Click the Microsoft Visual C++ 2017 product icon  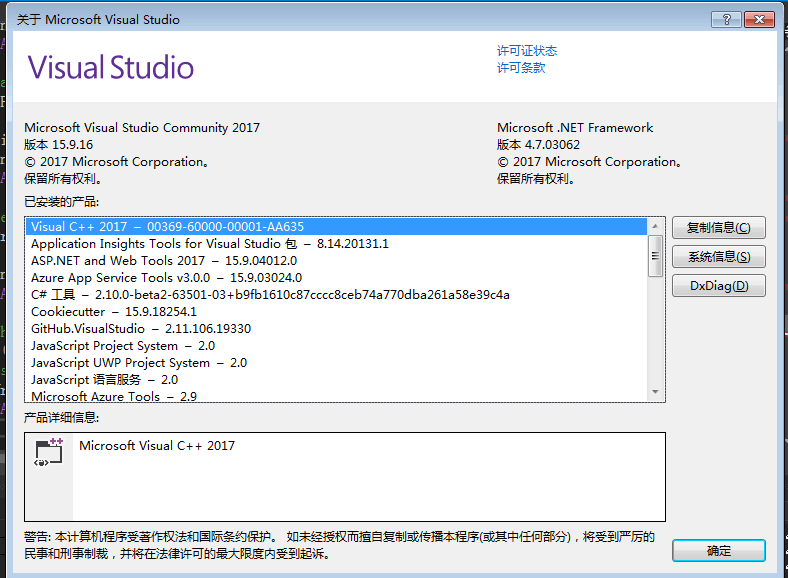49,452
